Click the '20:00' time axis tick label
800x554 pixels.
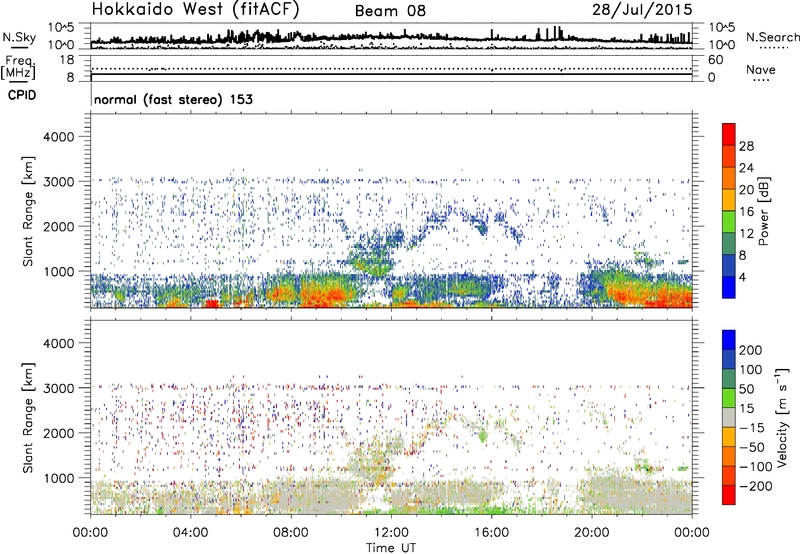pyautogui.click(x=592, y=533)
